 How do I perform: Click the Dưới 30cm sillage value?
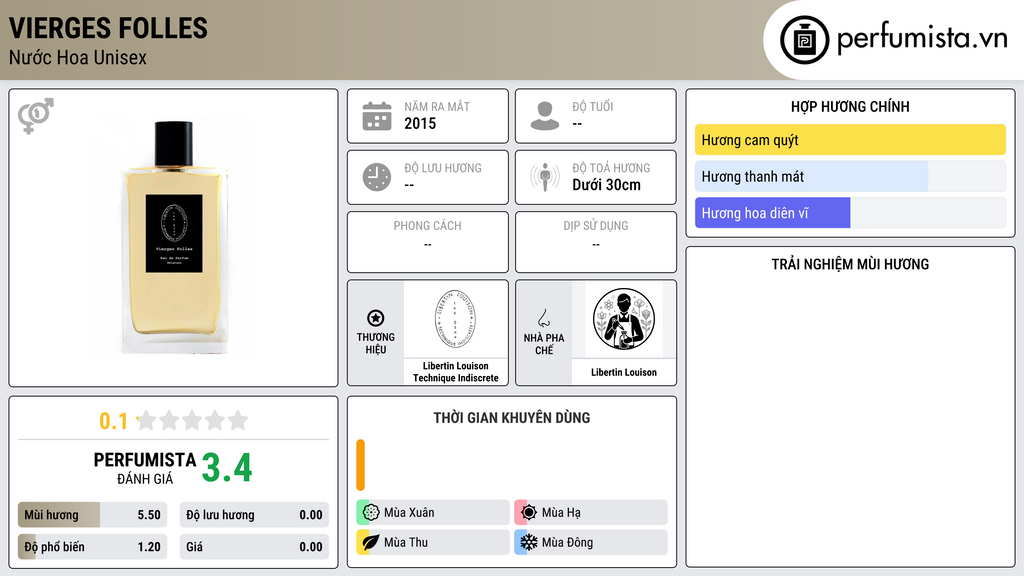pos(606,185)
